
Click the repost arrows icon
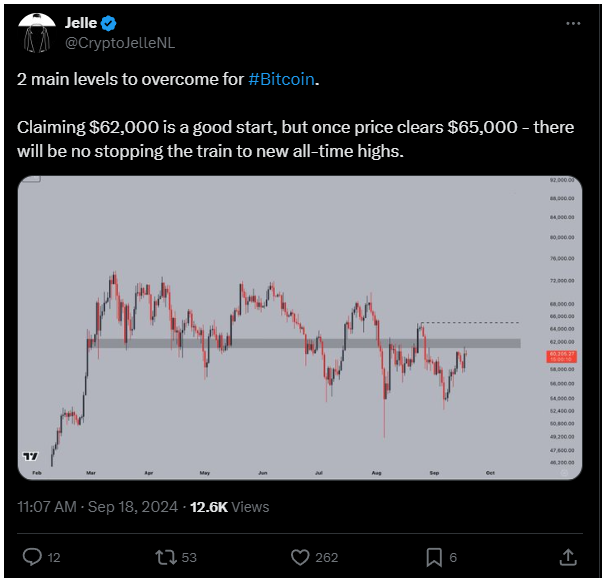[x=166, y=557]
